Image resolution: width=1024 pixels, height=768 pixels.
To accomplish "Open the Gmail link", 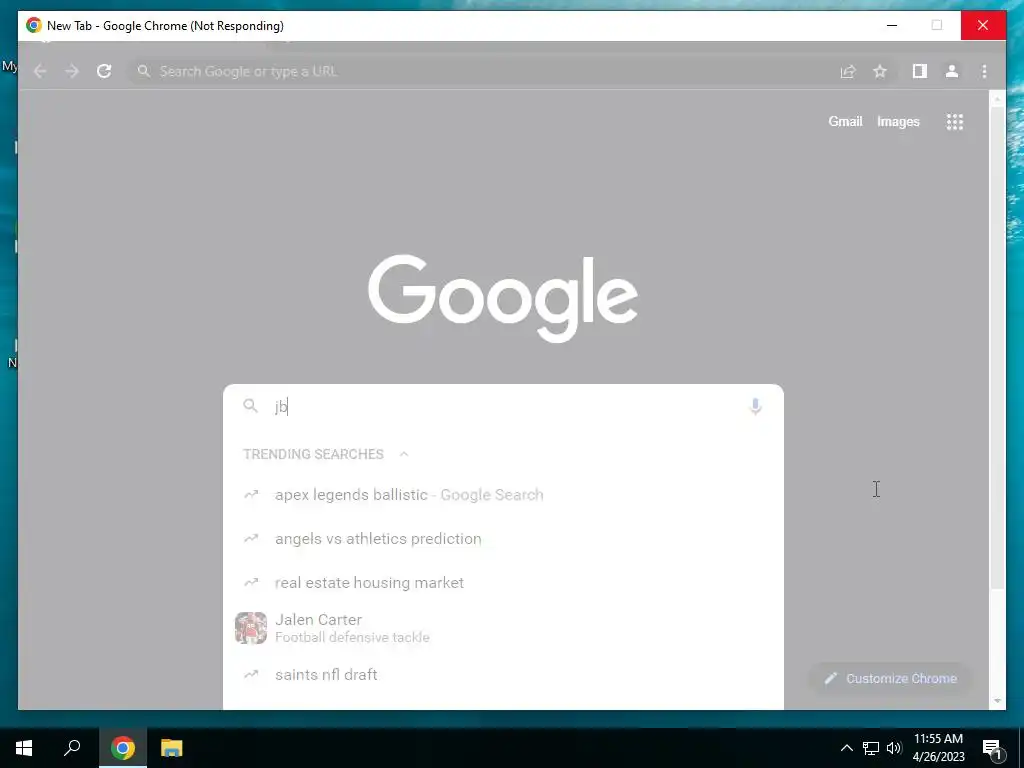I will (x=845, y=121).
